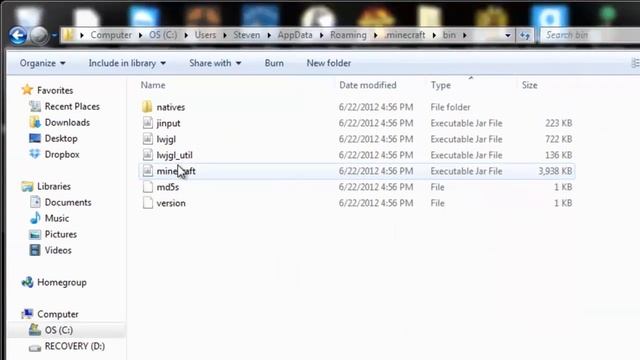Open the Organize dropdown menu
640x360 pixels.
pyautogui.click(x=42, y=63)
